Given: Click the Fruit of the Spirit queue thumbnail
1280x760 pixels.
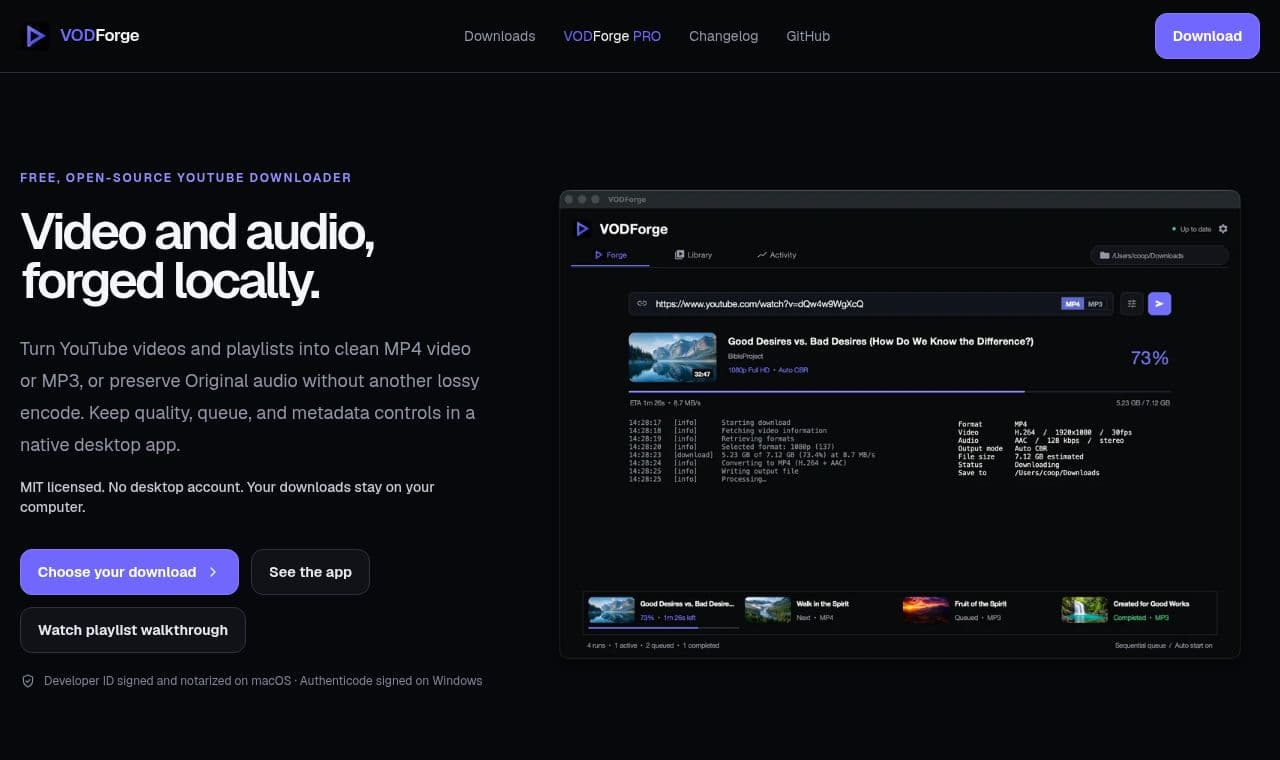Looking at the screenshot, I should [926, 610].
